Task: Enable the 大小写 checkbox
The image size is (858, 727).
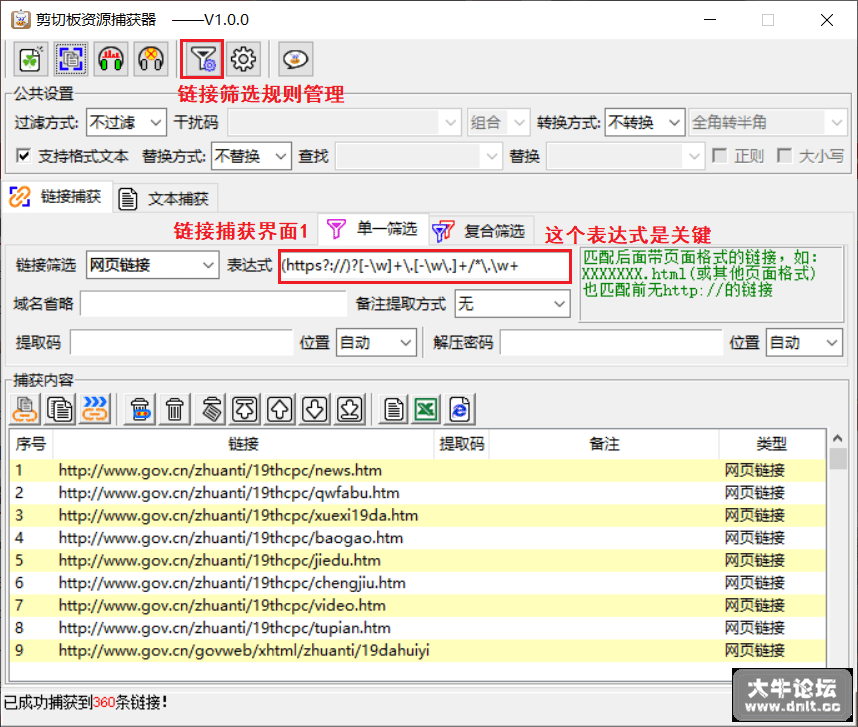Action: point(784,156)
